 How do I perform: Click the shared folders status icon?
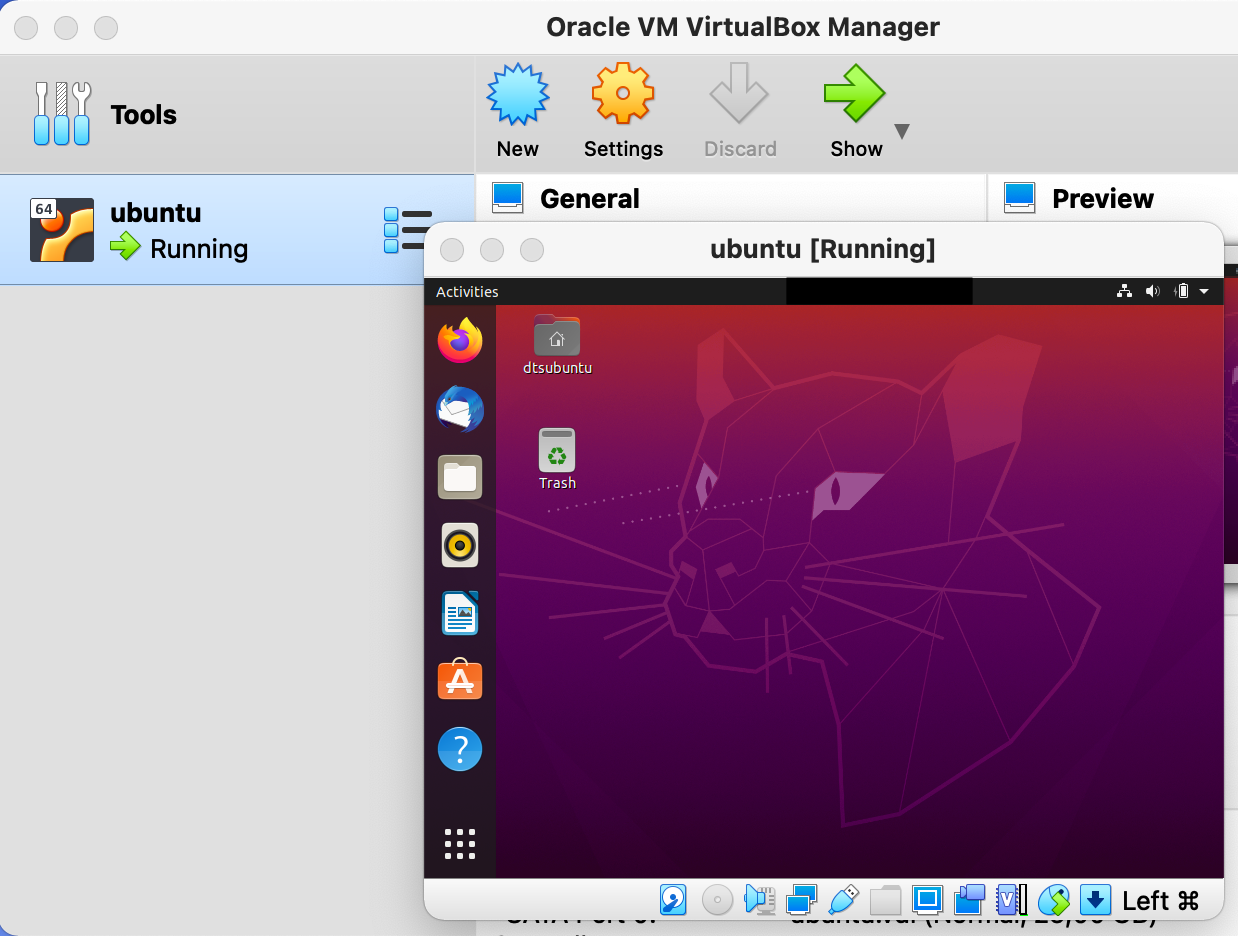coord(885,900)
